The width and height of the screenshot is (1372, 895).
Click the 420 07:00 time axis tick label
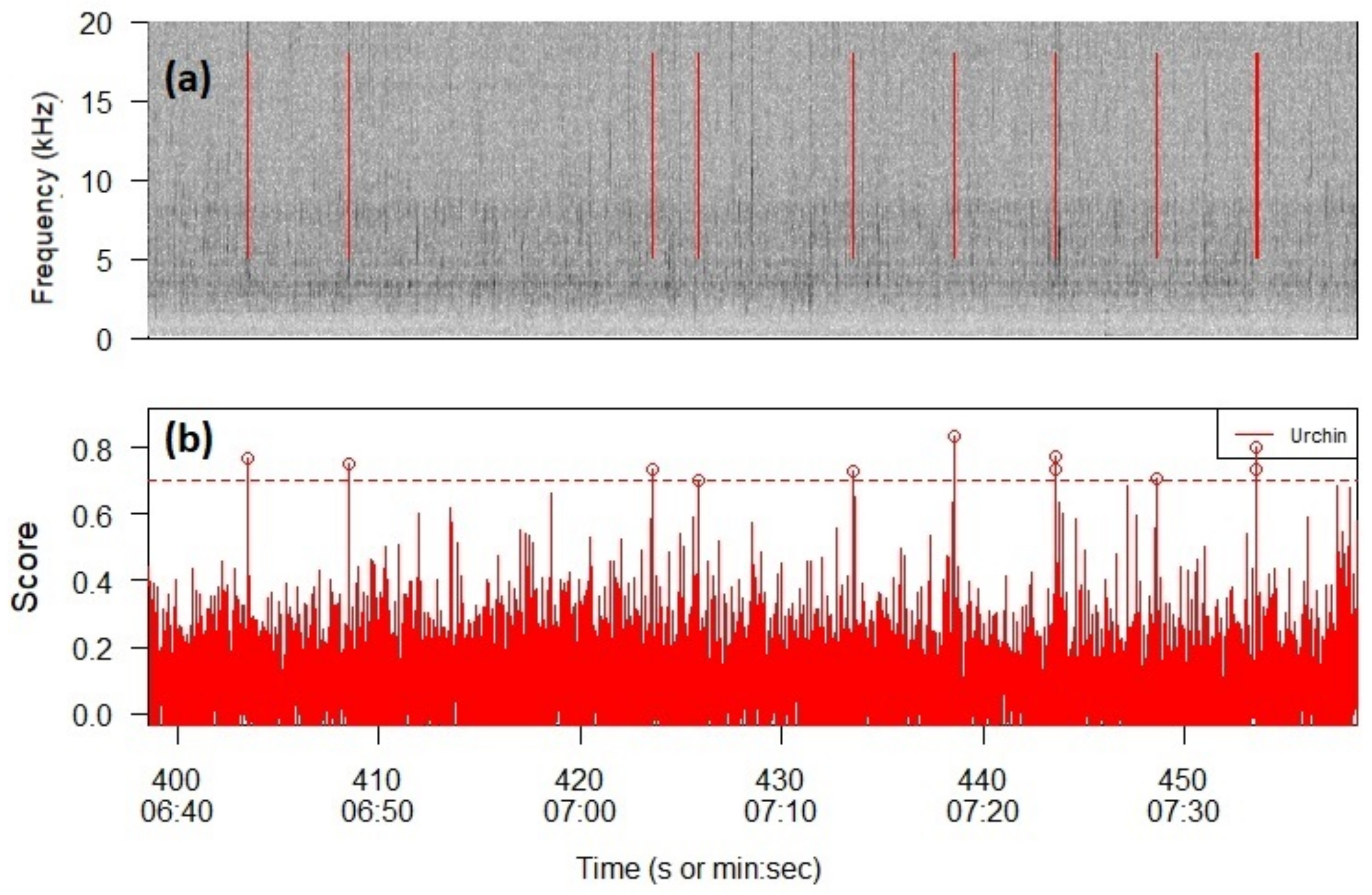click(x=580, y=796)
